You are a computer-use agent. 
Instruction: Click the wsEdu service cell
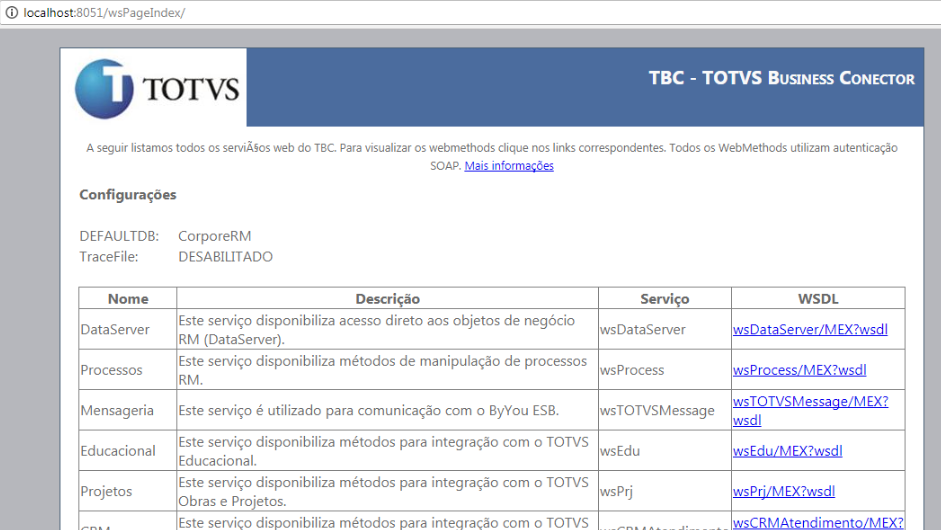pyautogui.click(x=664, y=451)
